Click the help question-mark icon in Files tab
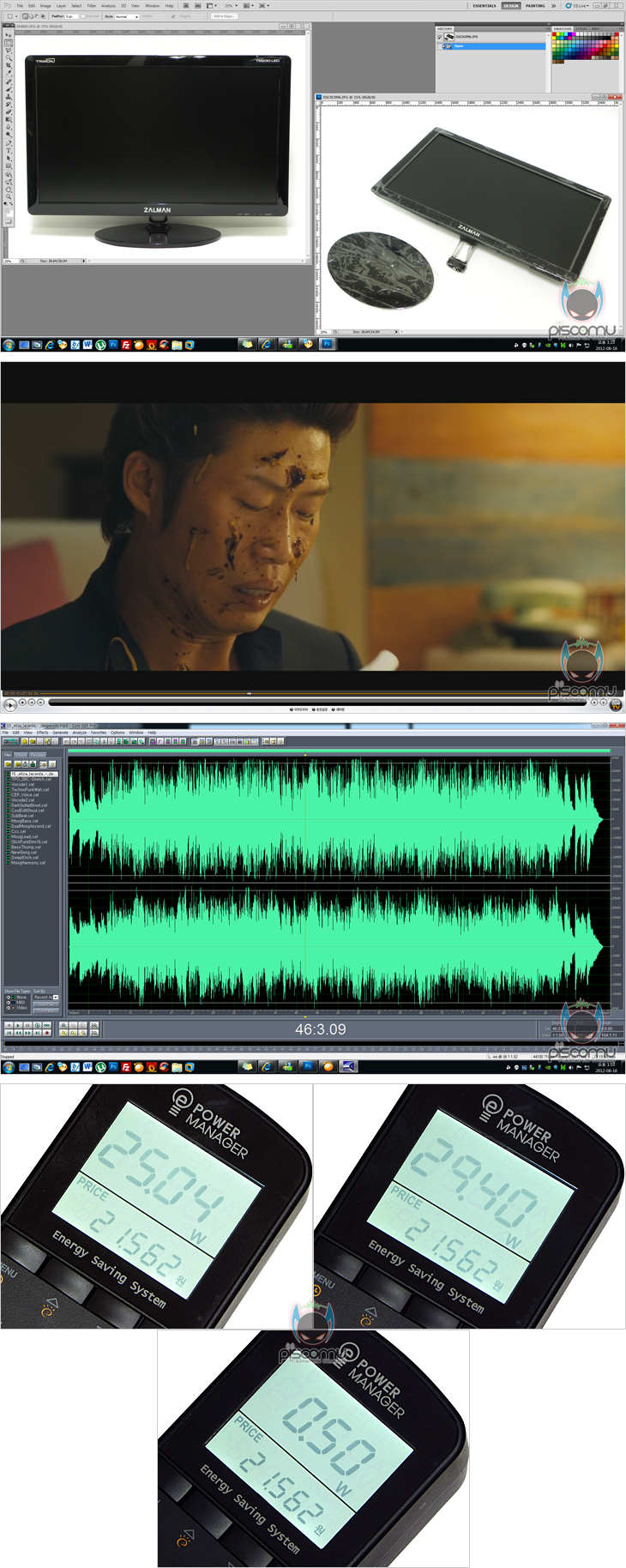Image resolution: width=626 pixels, height=1568 pixels. pos(52,764)
